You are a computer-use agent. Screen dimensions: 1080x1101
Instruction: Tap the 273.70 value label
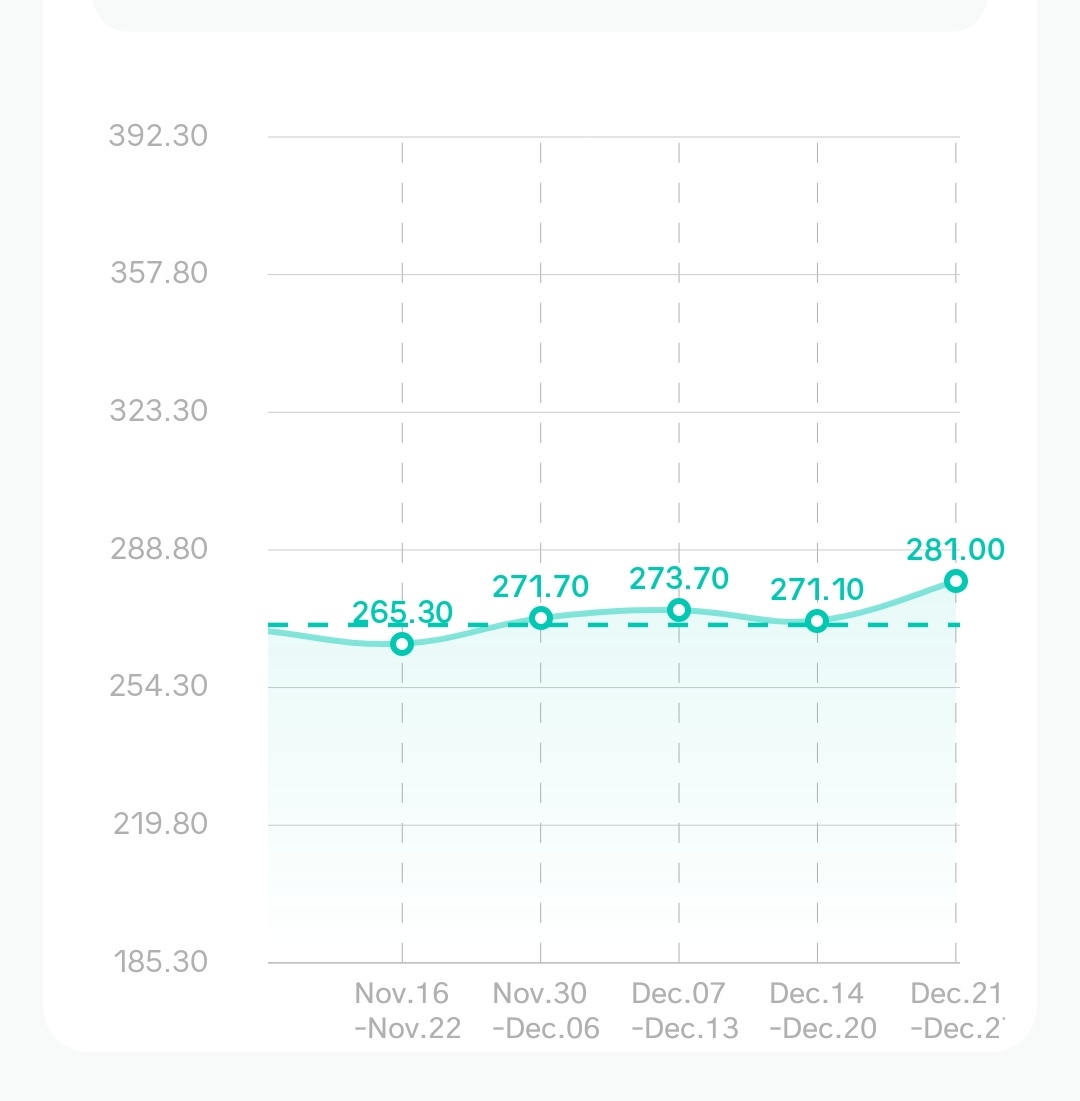[x=679, y=579]
